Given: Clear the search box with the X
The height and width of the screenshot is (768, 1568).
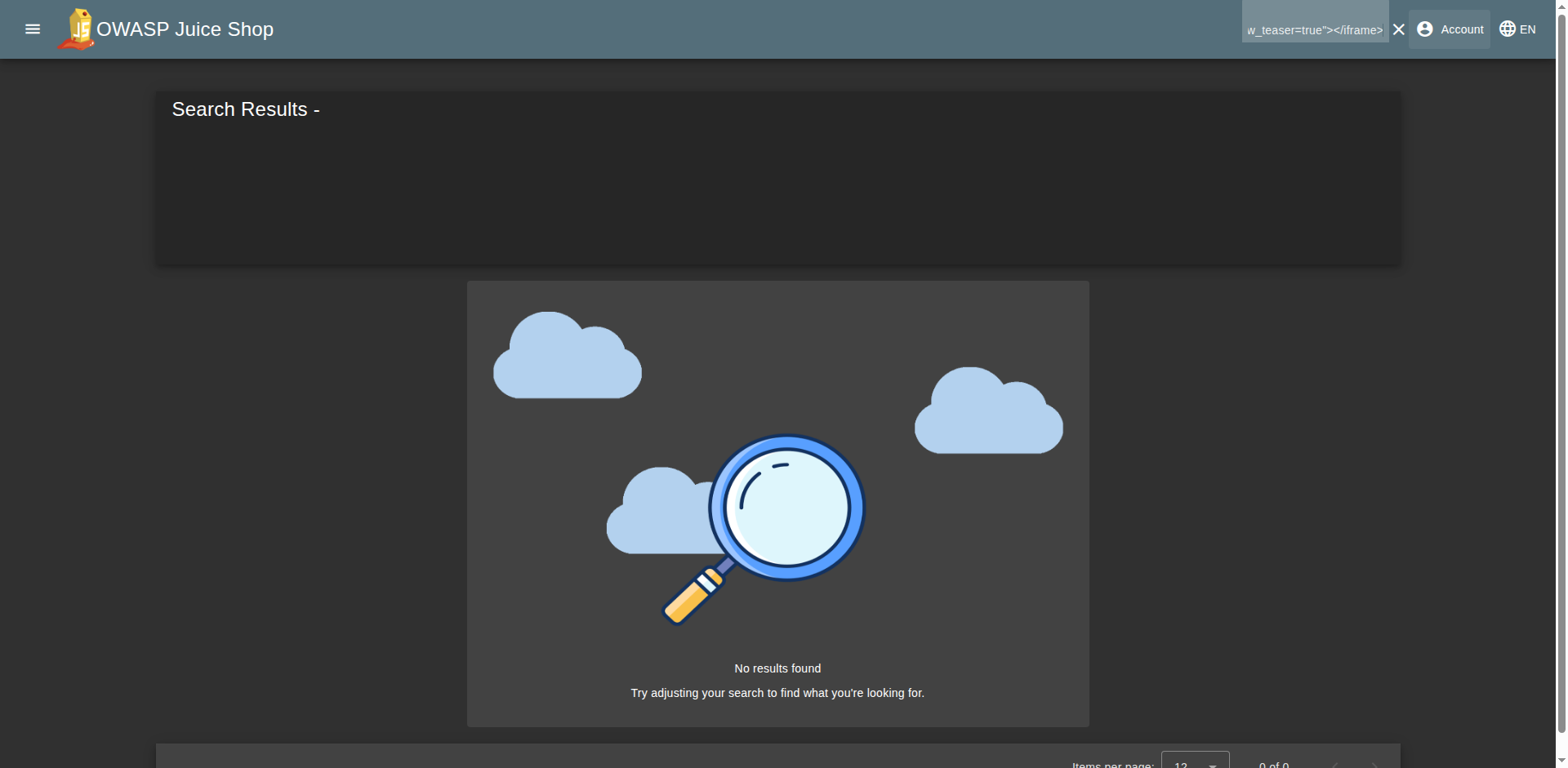Looking at the screenshot, I should click(1398, 30).
